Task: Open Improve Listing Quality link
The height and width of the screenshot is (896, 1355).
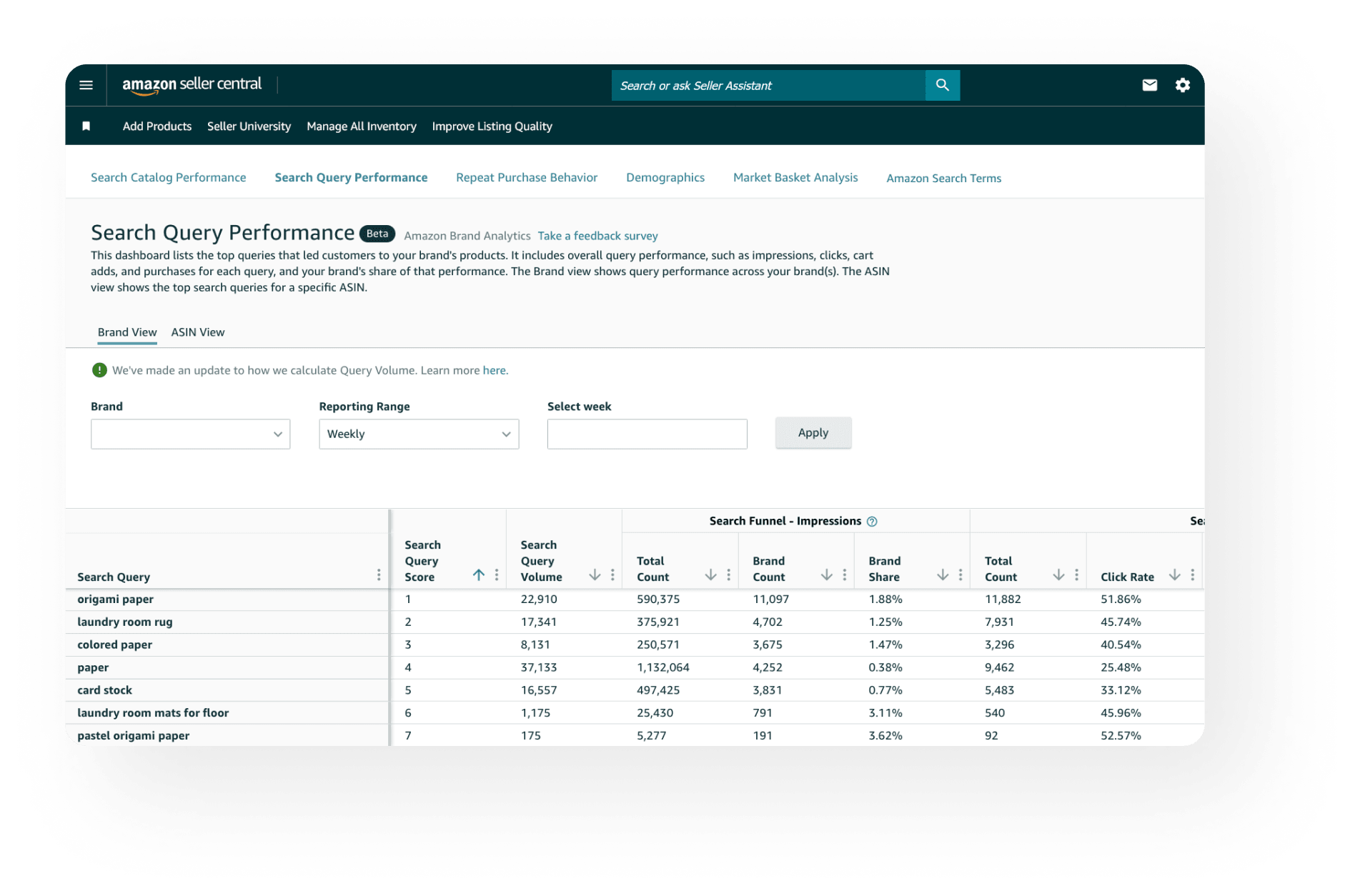Action: pos(492,126)
